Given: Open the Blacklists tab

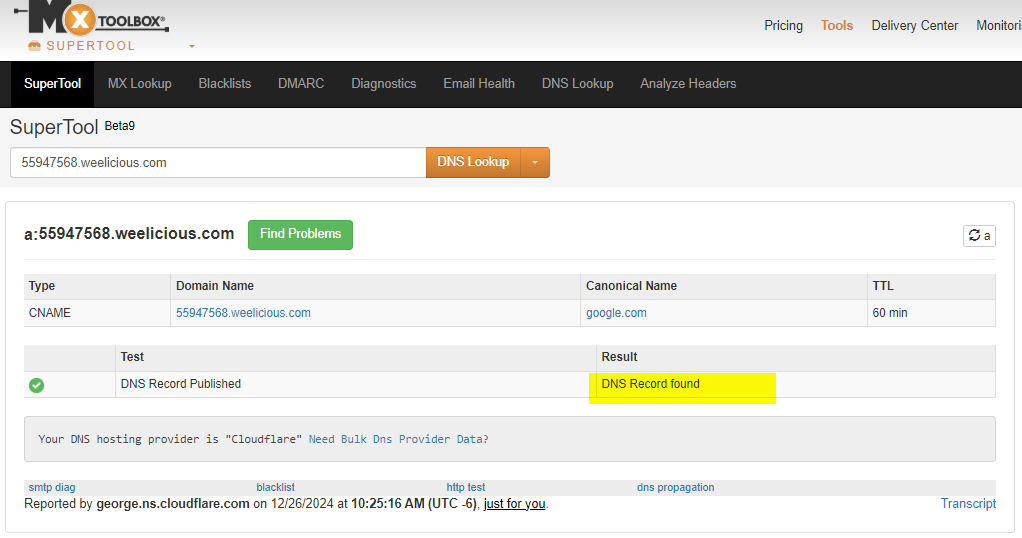Looking at the screenshot, I should pos(225,84).
